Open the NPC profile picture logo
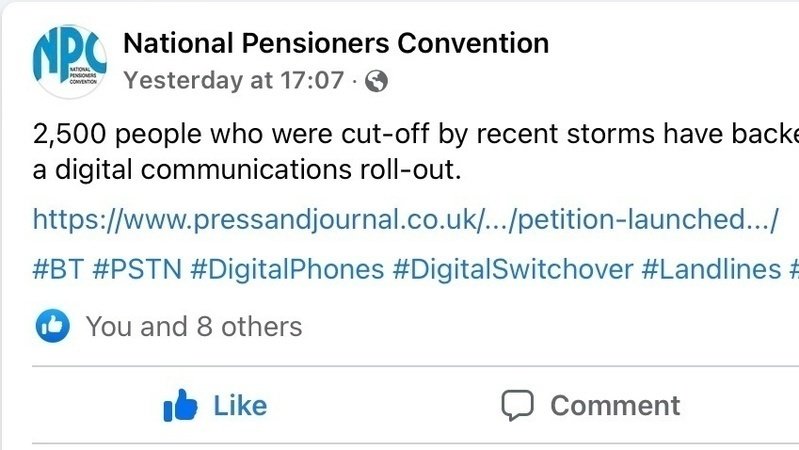 (69, 59)
